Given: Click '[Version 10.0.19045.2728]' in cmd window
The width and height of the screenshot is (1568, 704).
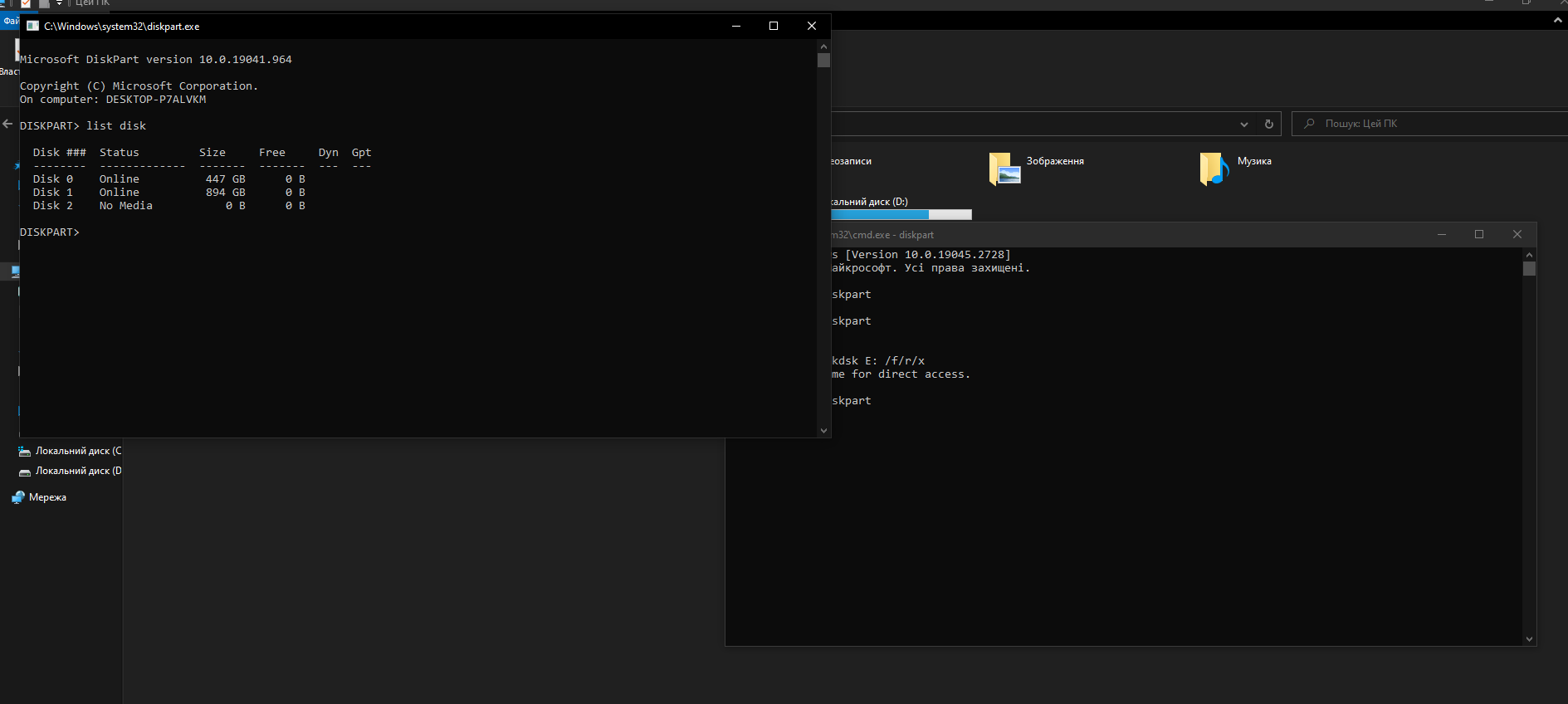Looking at the screenshot, I should pyautogui.click(x=928, y=255).
